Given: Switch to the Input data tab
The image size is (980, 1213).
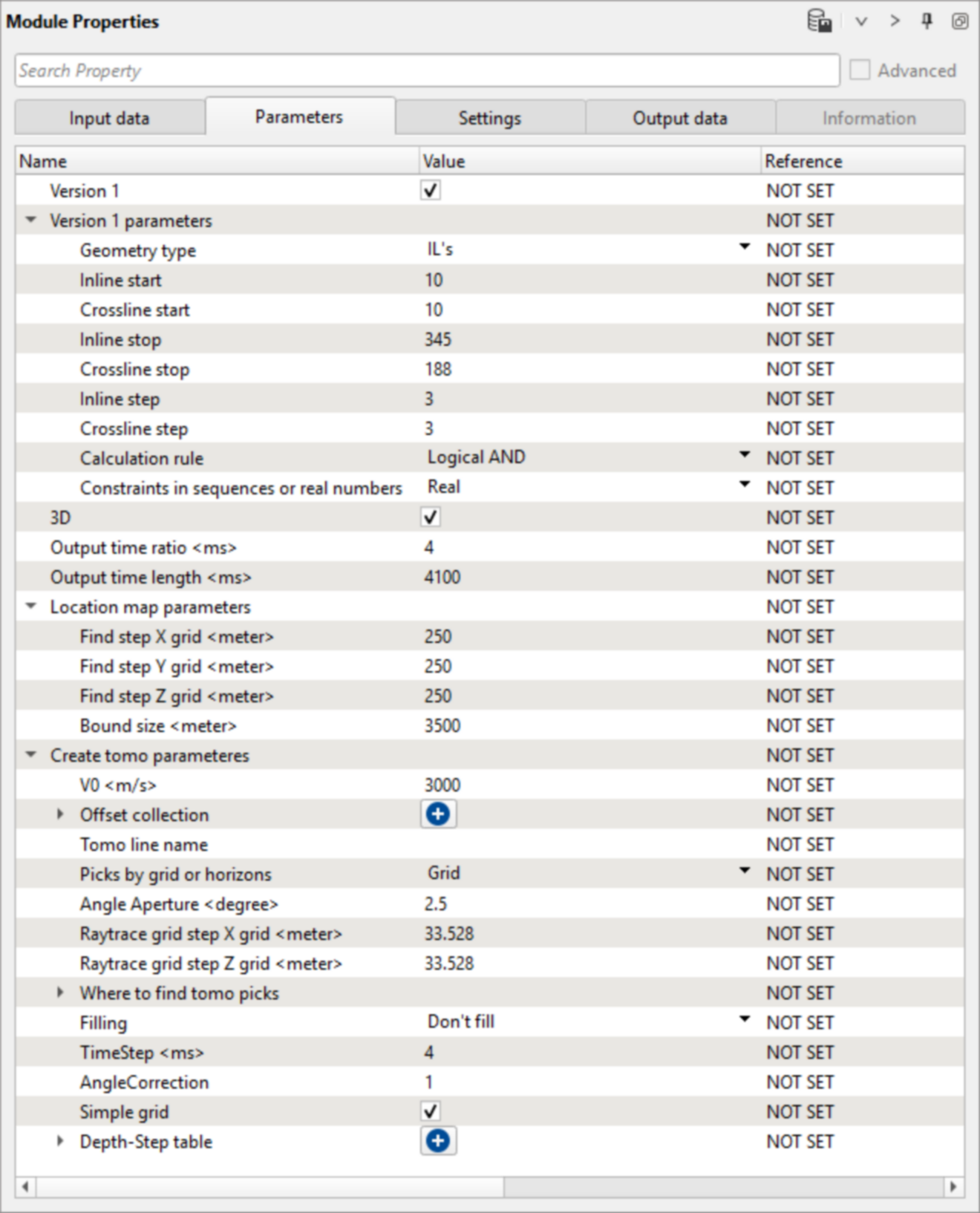Looking at the screenshot, I should (109, 118).
